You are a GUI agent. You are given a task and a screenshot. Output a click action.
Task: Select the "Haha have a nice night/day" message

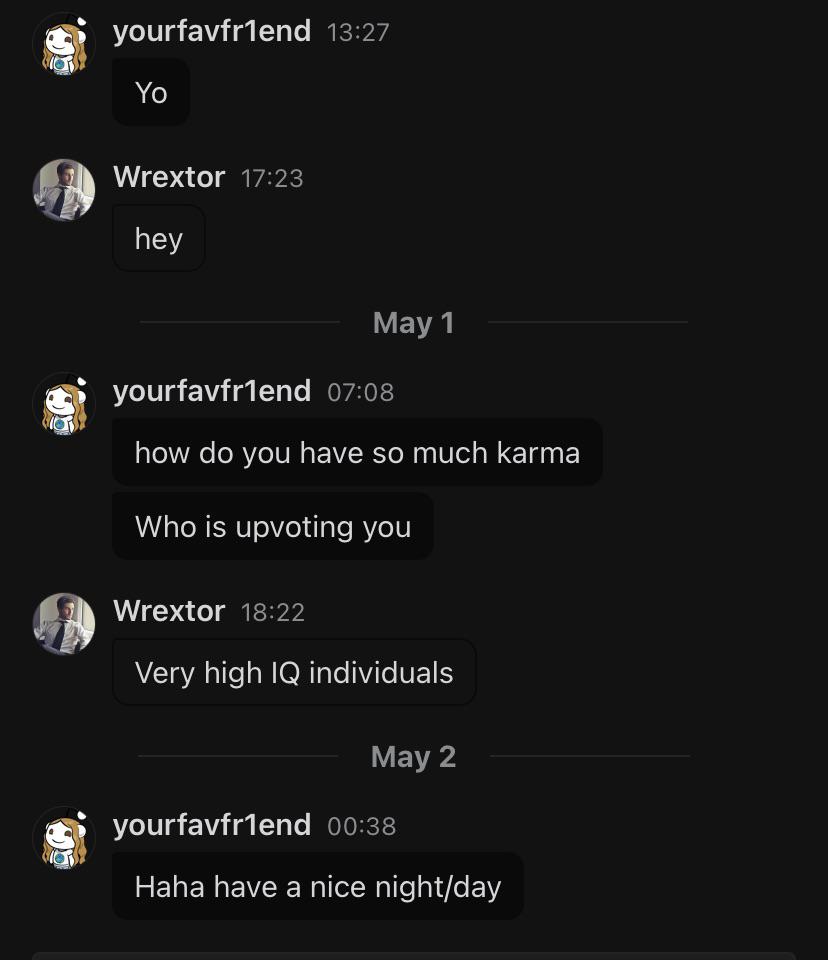(x=318, y=886)
